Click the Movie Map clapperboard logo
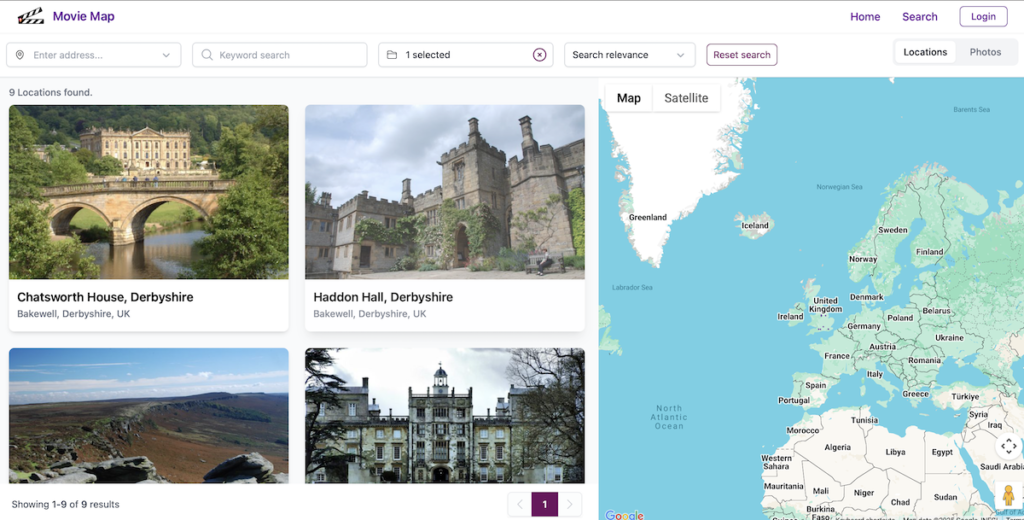This screenshot has width=1024, height=520. coord(31,16)
